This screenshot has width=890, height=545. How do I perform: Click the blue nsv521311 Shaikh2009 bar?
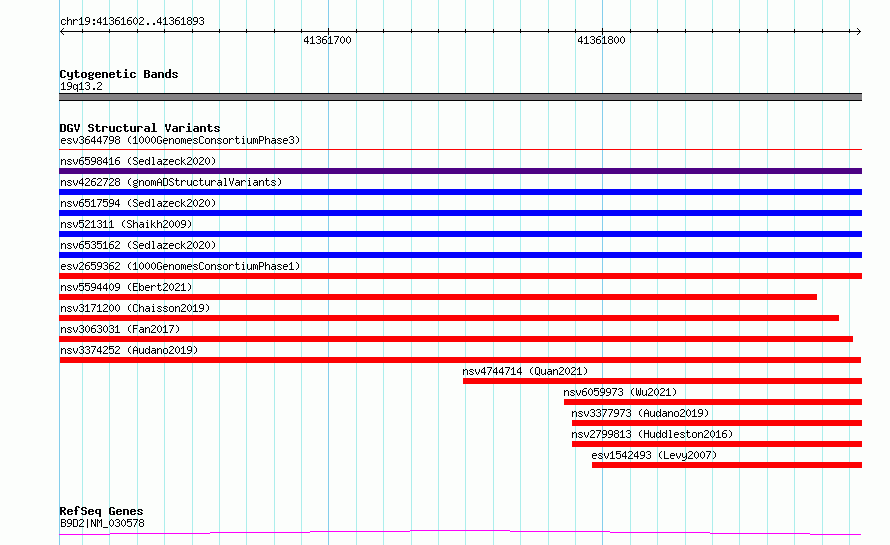coord(460,234)
